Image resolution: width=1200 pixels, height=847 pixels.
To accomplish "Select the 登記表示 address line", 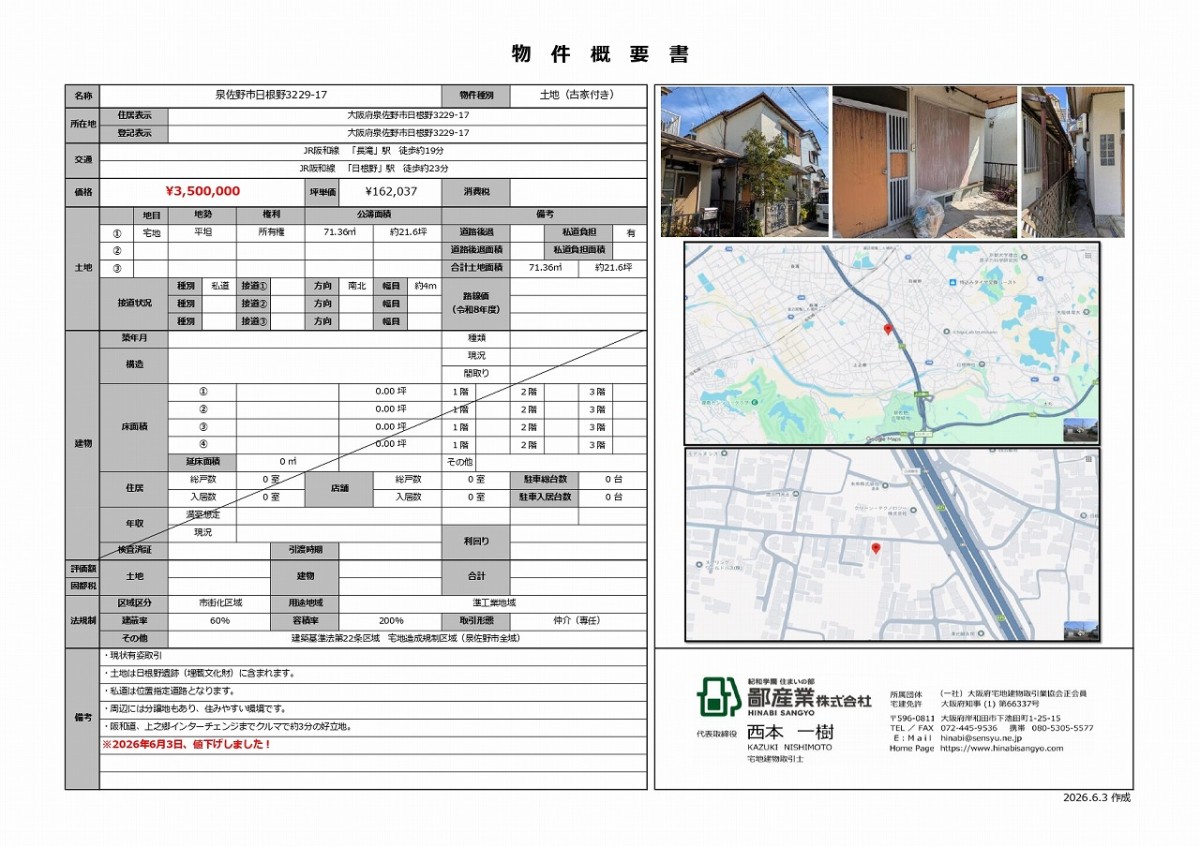I will click(408, 132).
